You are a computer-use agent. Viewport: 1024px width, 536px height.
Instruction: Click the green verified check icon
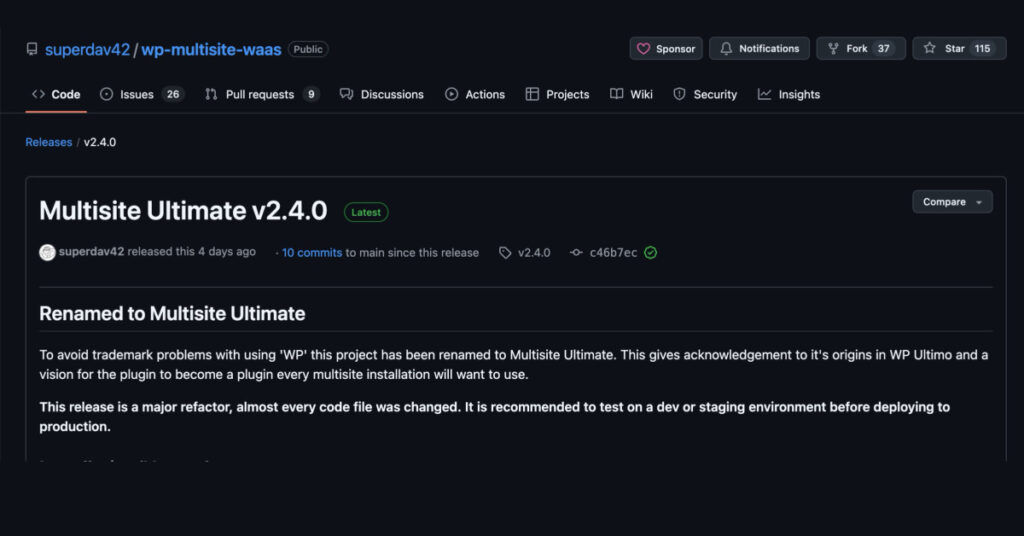650,253
